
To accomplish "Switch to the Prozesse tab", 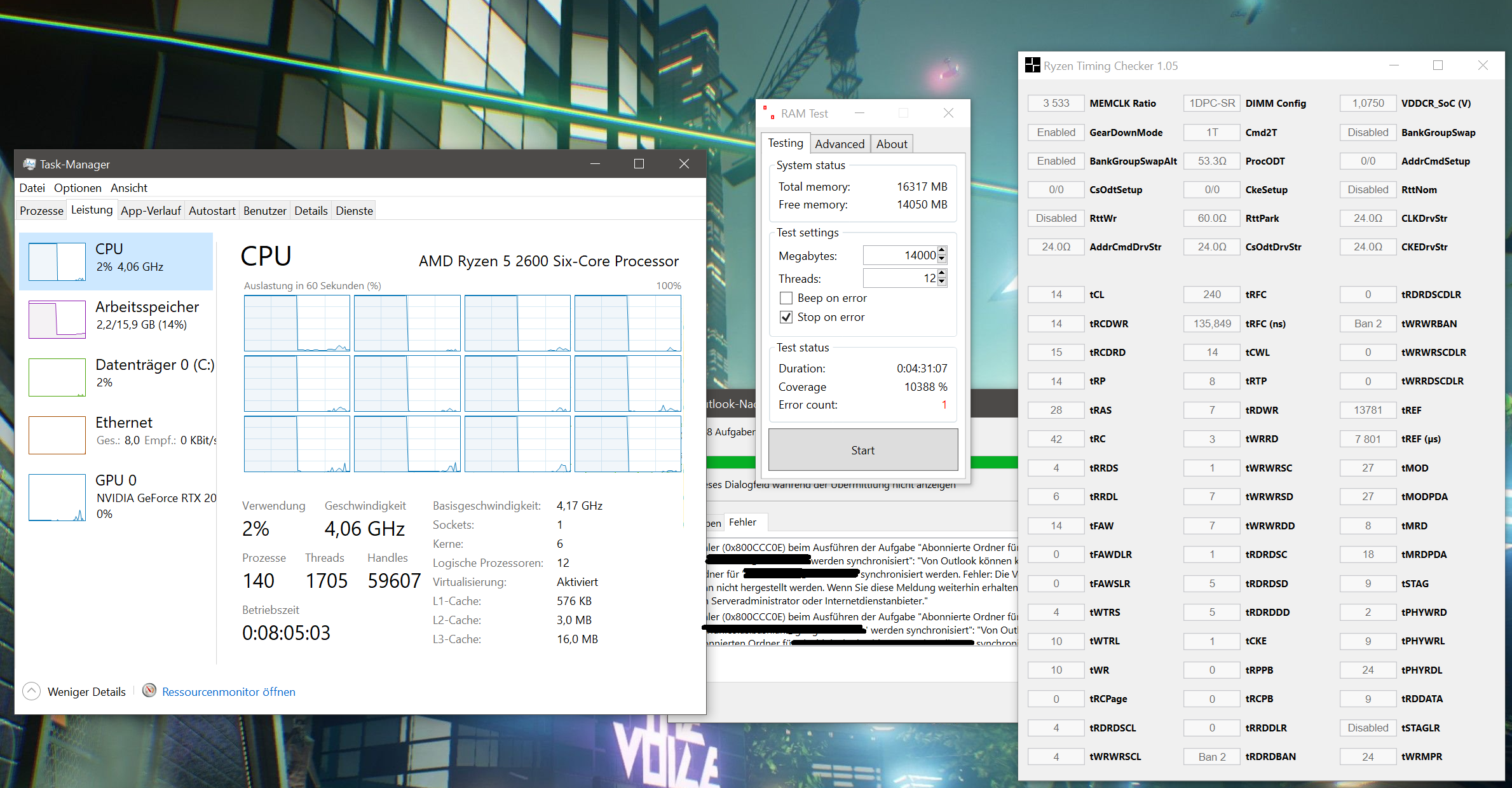I will pyautogui.click(x=41, y=211).
